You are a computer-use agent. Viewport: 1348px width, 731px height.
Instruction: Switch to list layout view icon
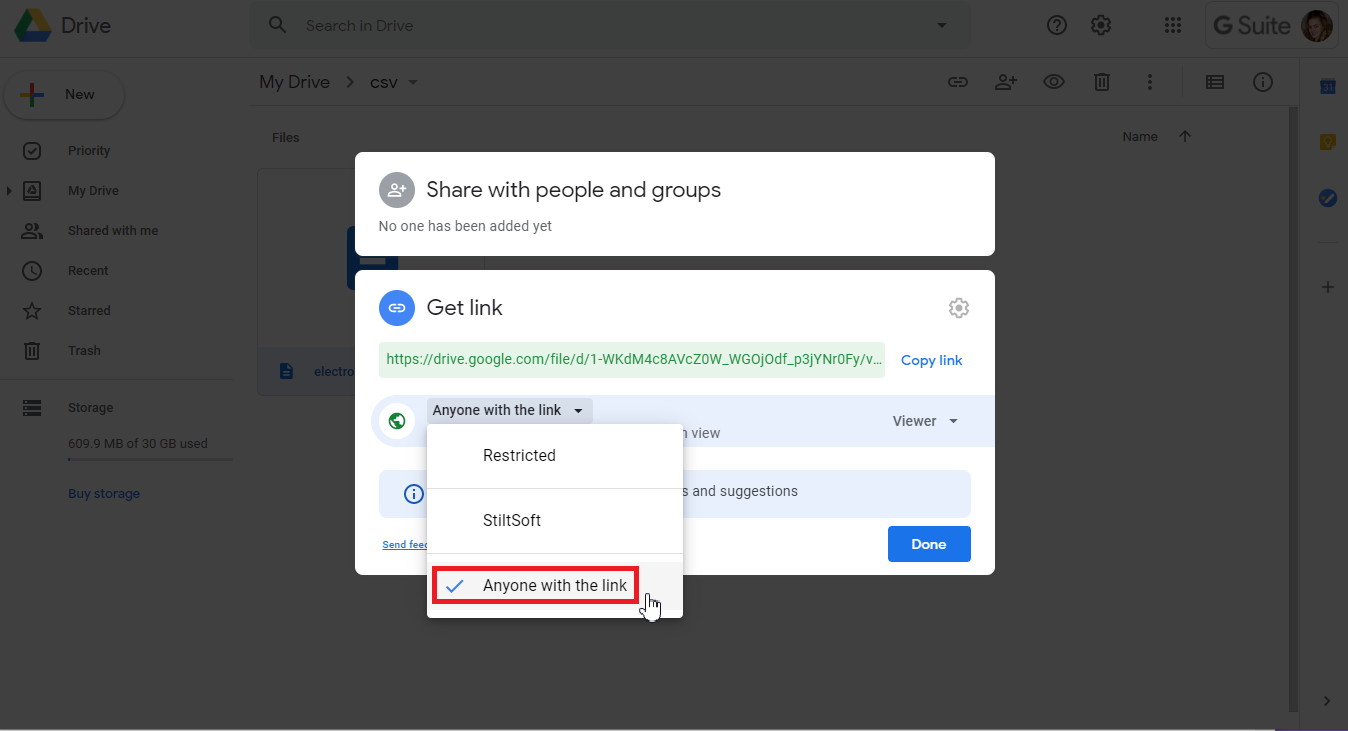tap(1214, 82)
